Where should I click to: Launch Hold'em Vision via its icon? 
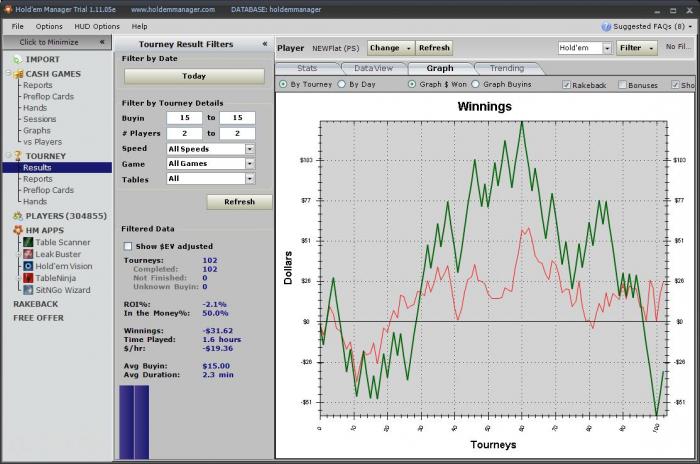tap(28, 266)
